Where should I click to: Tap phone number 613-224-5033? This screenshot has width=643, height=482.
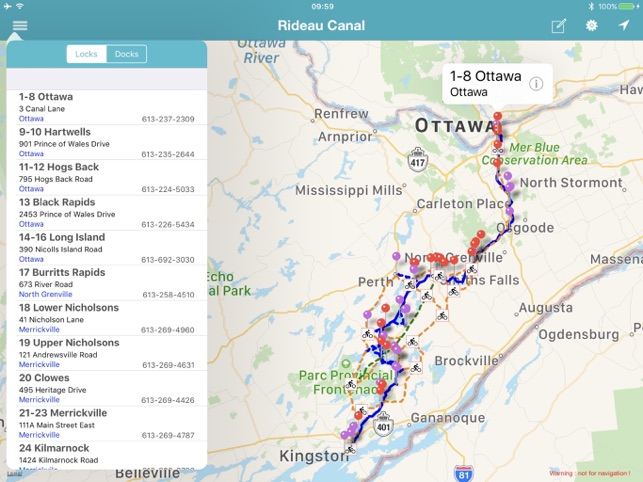(168, 189)
